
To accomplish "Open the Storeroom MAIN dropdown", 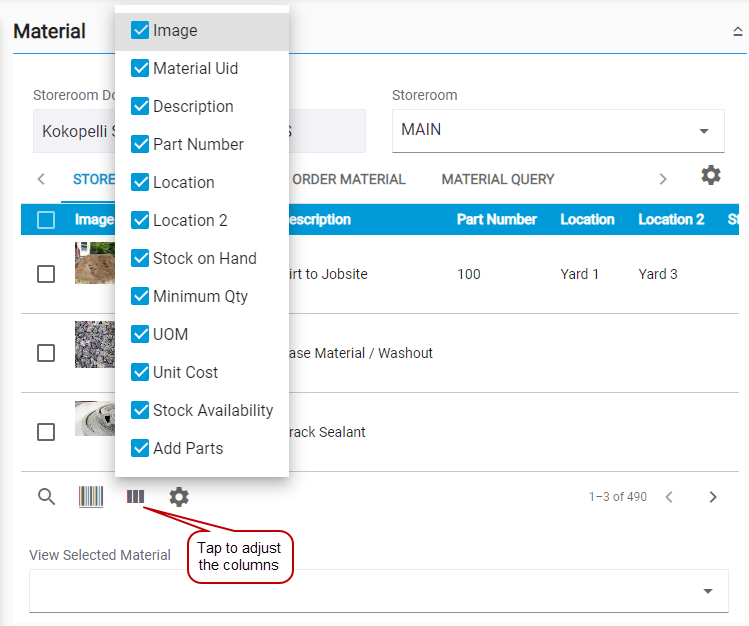I will click(x=557, y=131).
